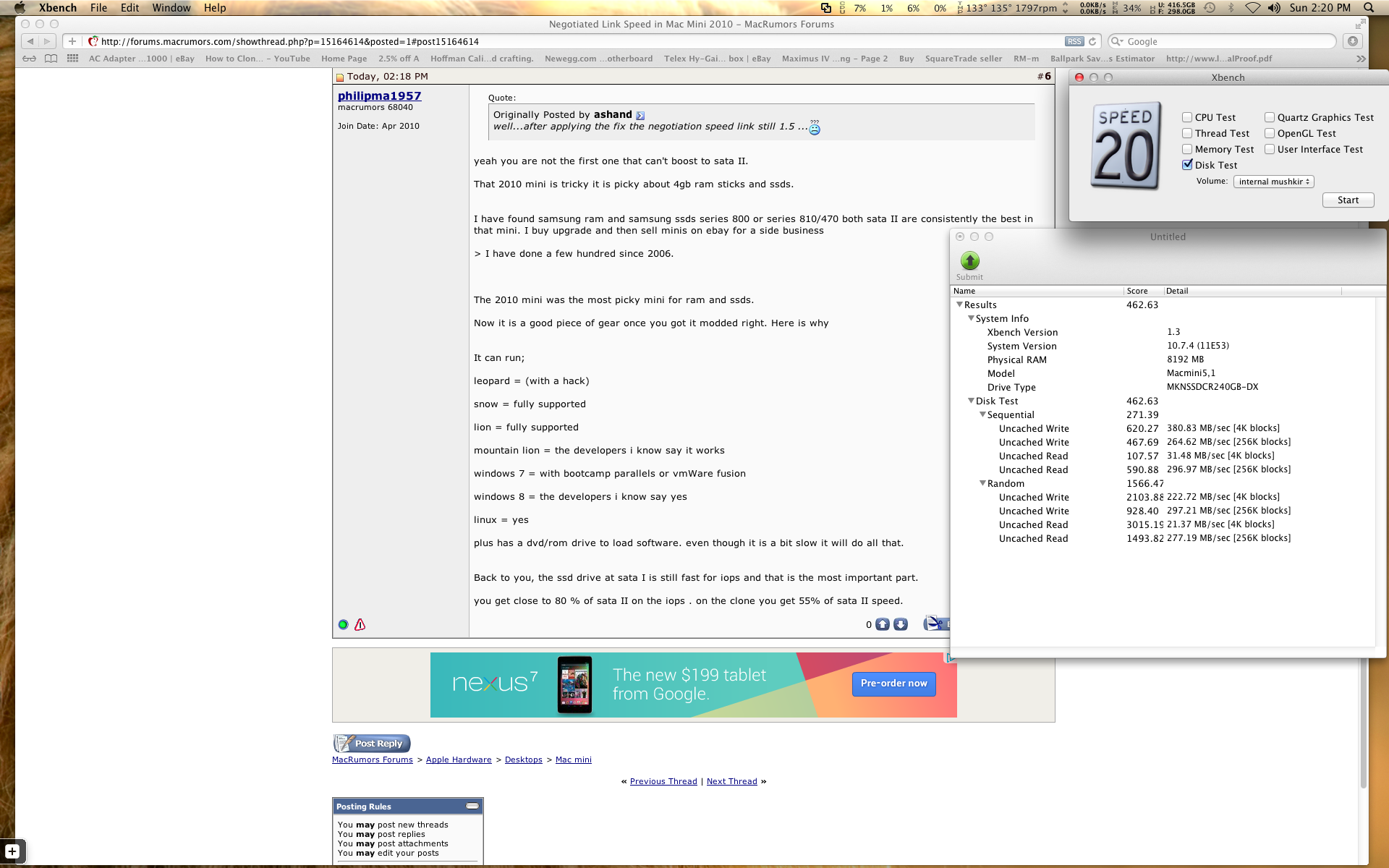Click the report post warning icon
This screenshot has width=1389, height=868.
[x=360, y=624]
